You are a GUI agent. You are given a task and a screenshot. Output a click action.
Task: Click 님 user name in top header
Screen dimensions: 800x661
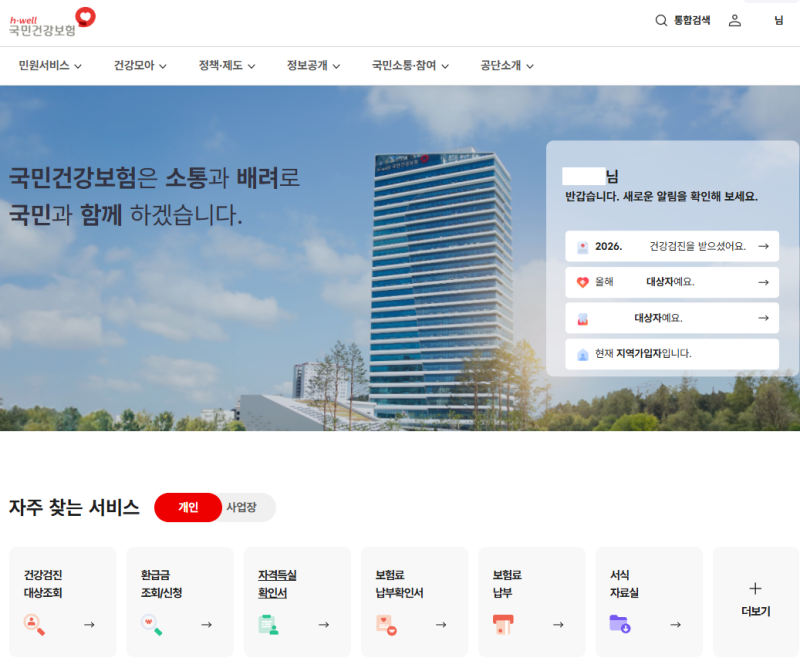tap(779, 20)
